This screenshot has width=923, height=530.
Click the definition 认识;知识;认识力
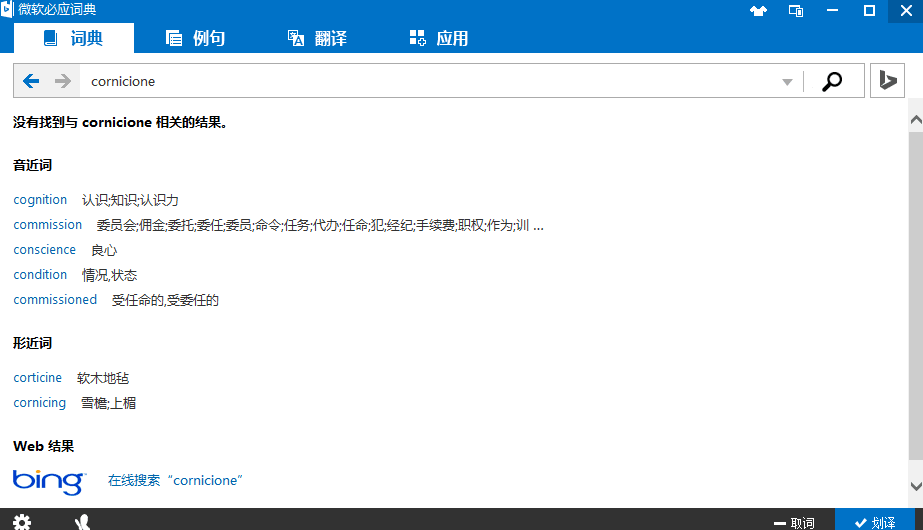pyautogui.click(x=130, y=200)
